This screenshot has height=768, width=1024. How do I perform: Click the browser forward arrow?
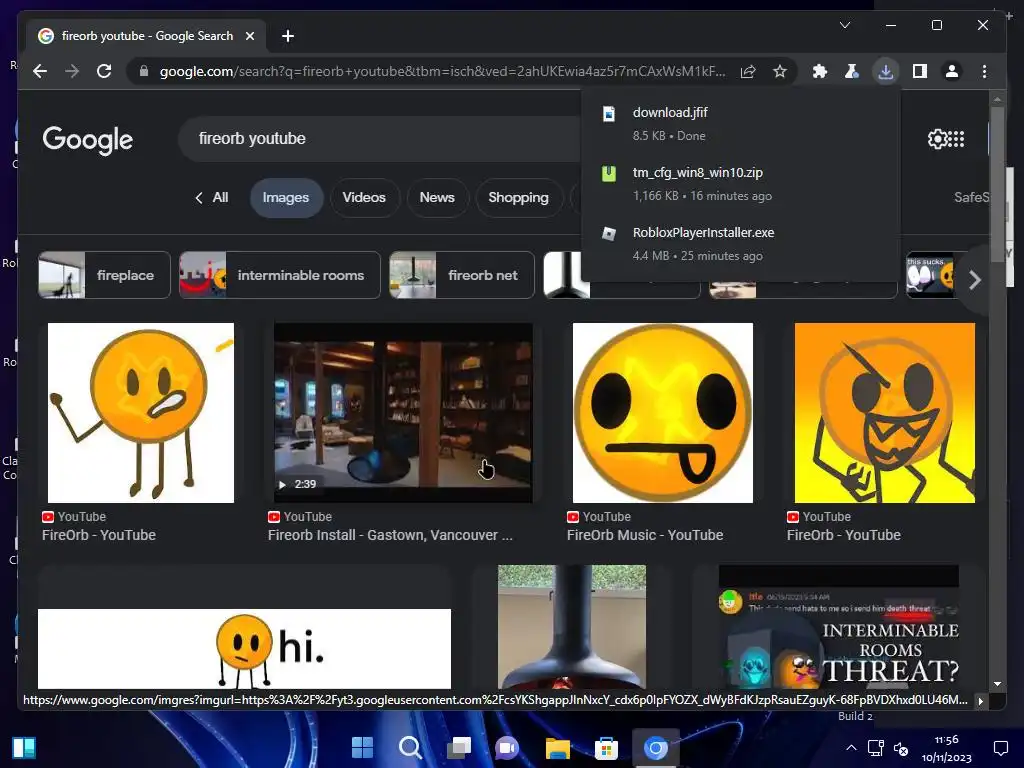coord(72,71)
